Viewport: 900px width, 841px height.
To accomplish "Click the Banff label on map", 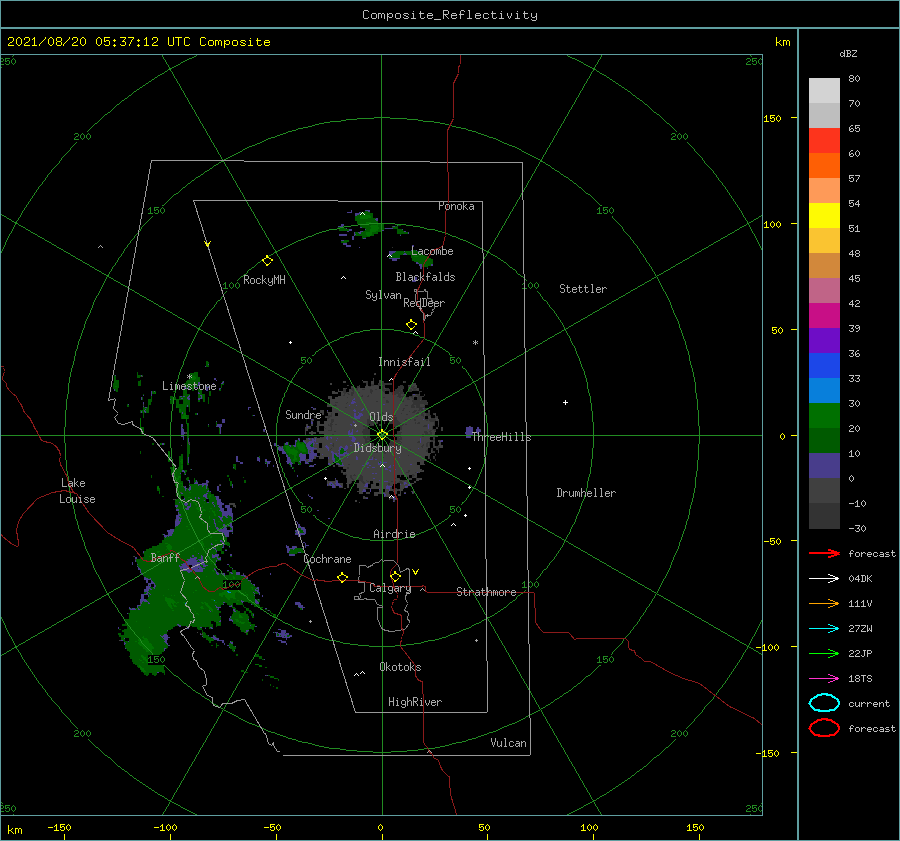I will click(x=165, y=557).
